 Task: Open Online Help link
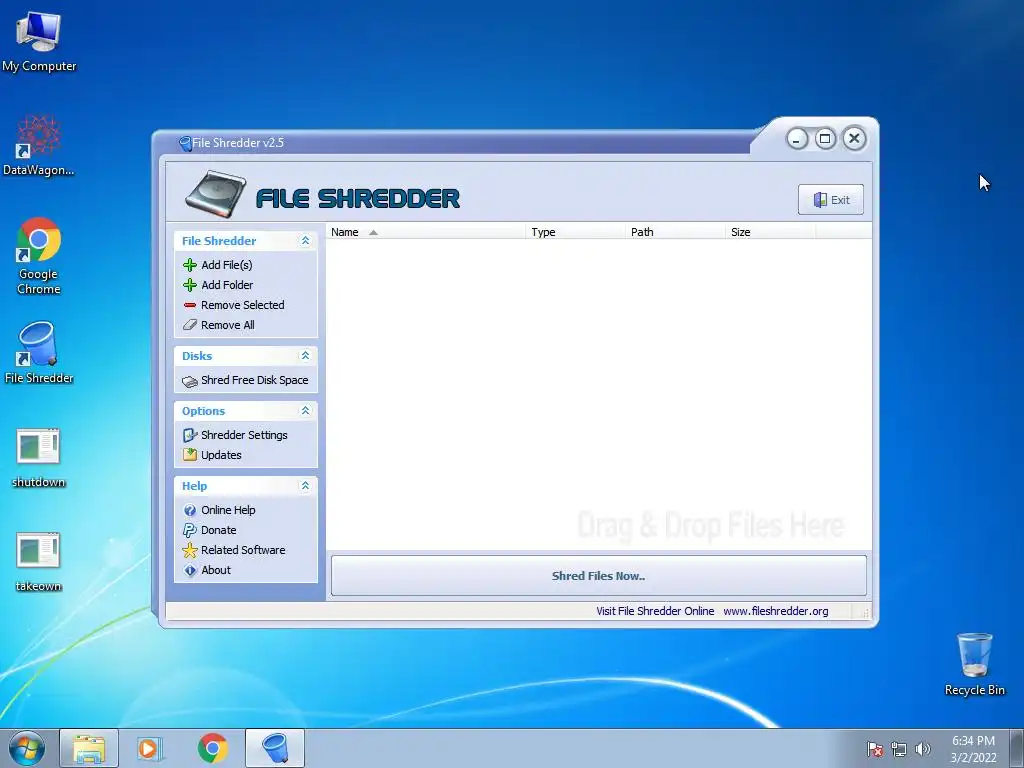pos(228,510)
